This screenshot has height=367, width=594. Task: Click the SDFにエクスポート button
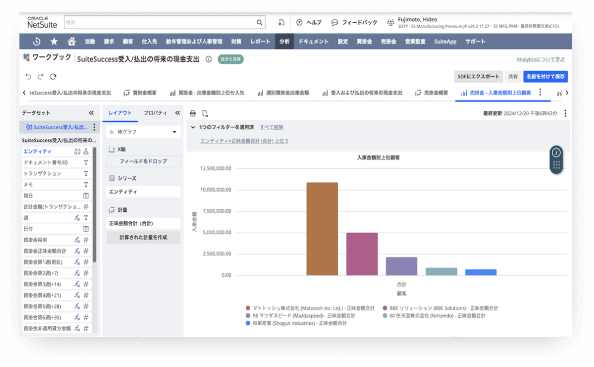(x=478, y=77)
